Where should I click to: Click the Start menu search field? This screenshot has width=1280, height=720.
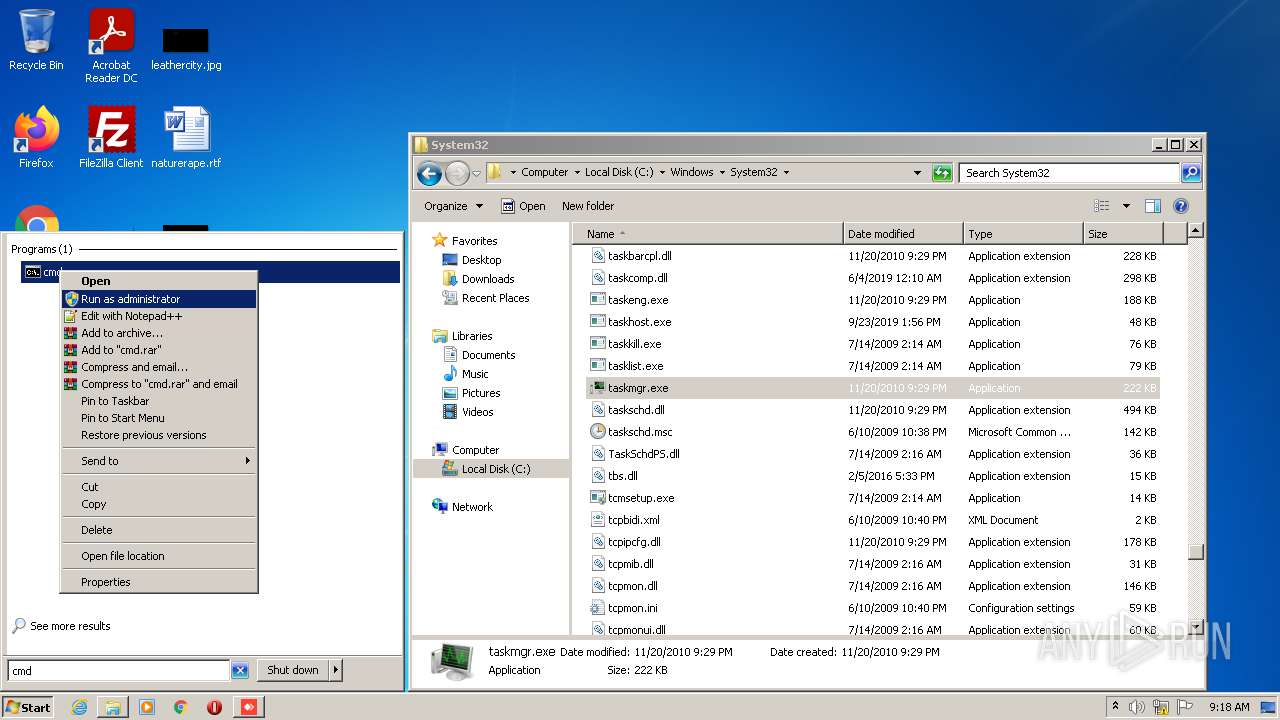coord(119,671)
